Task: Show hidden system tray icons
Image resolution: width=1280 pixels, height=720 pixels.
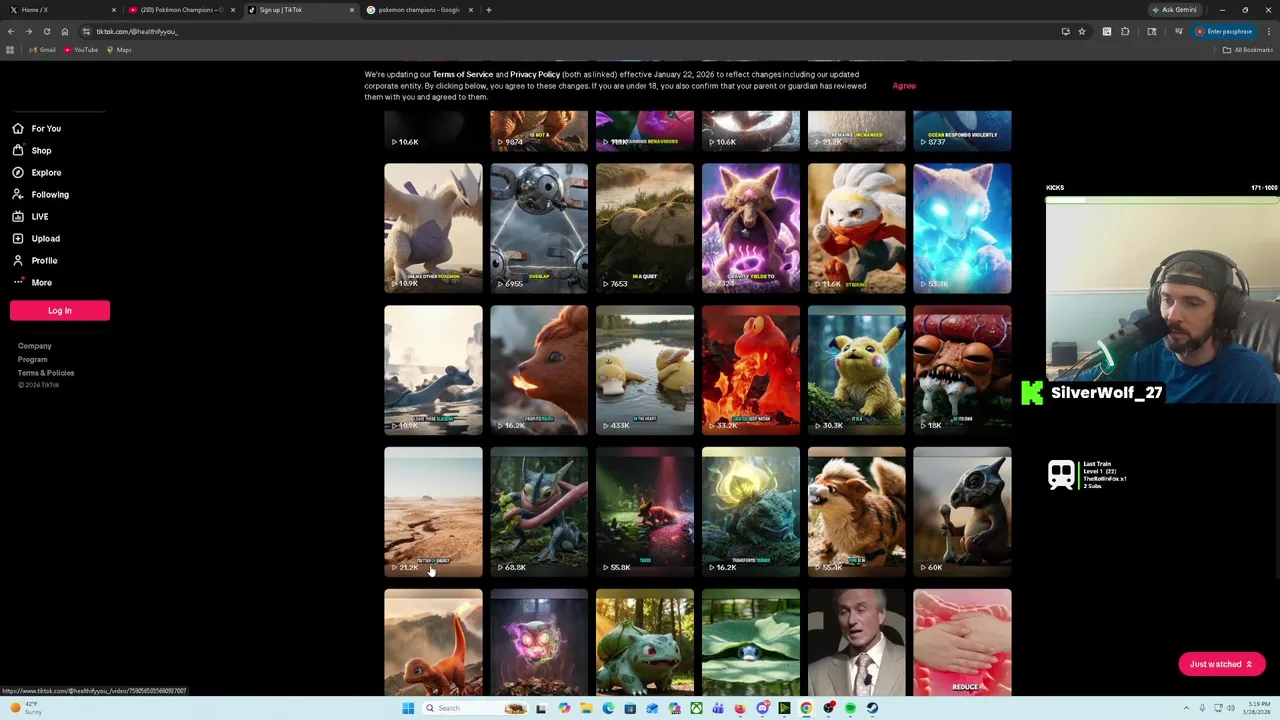Action: tap(1186, 708)
